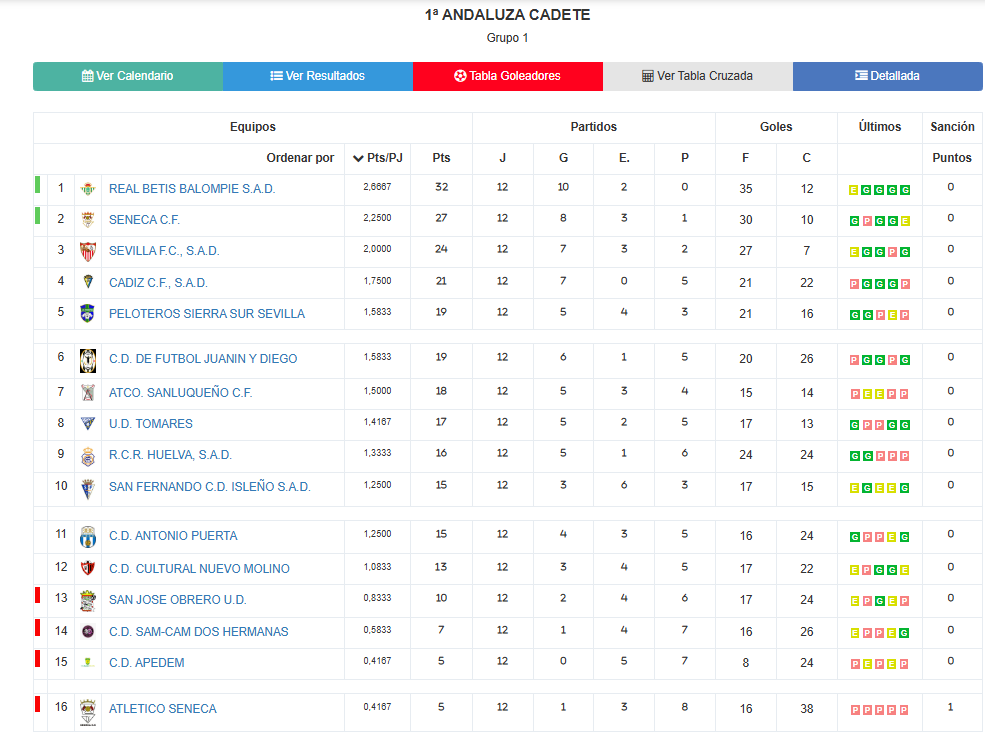Open C.D. APEDEM team link
985x734 pixels.
[x=146, y=662]
